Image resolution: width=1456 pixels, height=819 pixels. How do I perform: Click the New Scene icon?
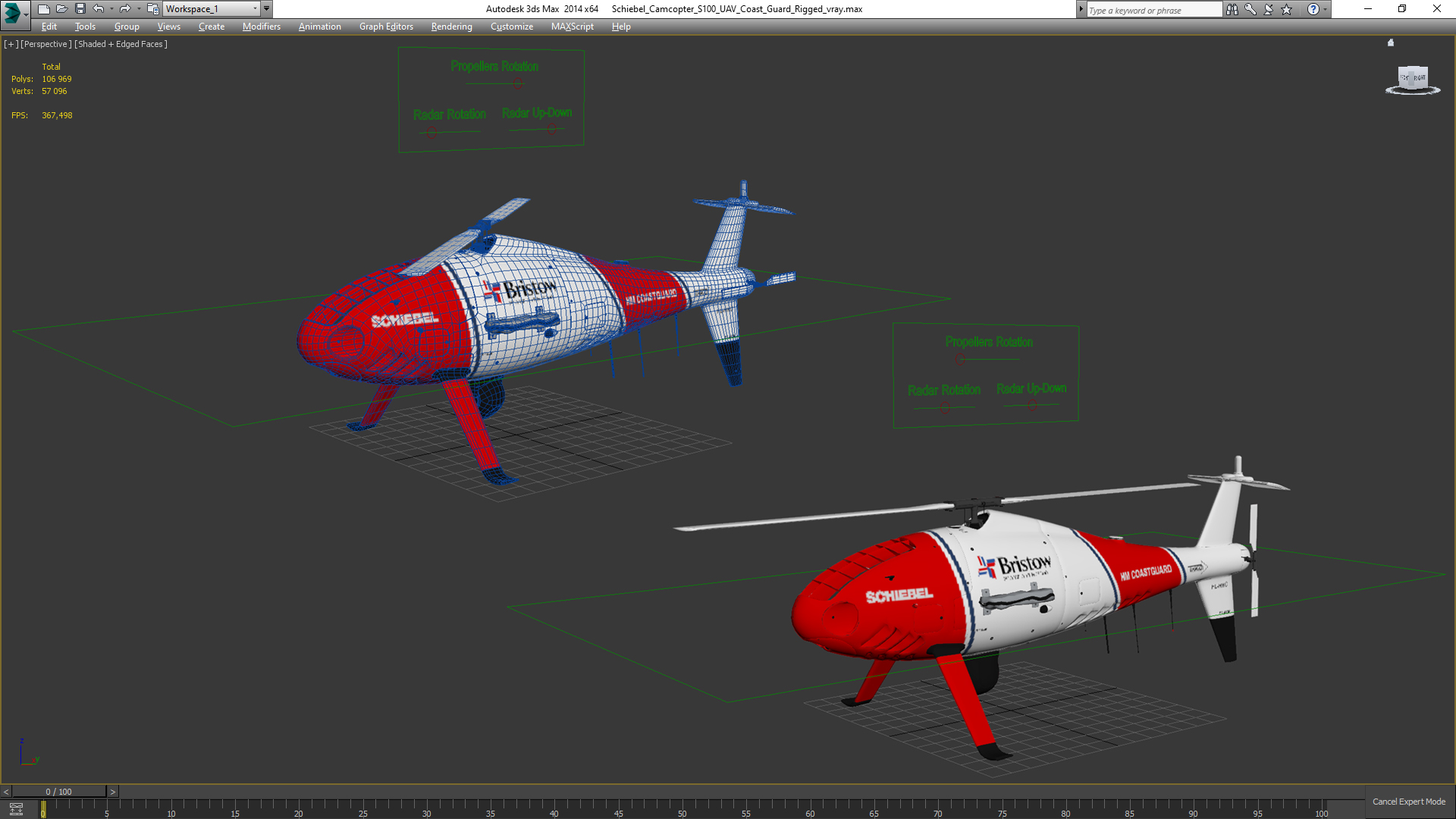click(43, 9)
